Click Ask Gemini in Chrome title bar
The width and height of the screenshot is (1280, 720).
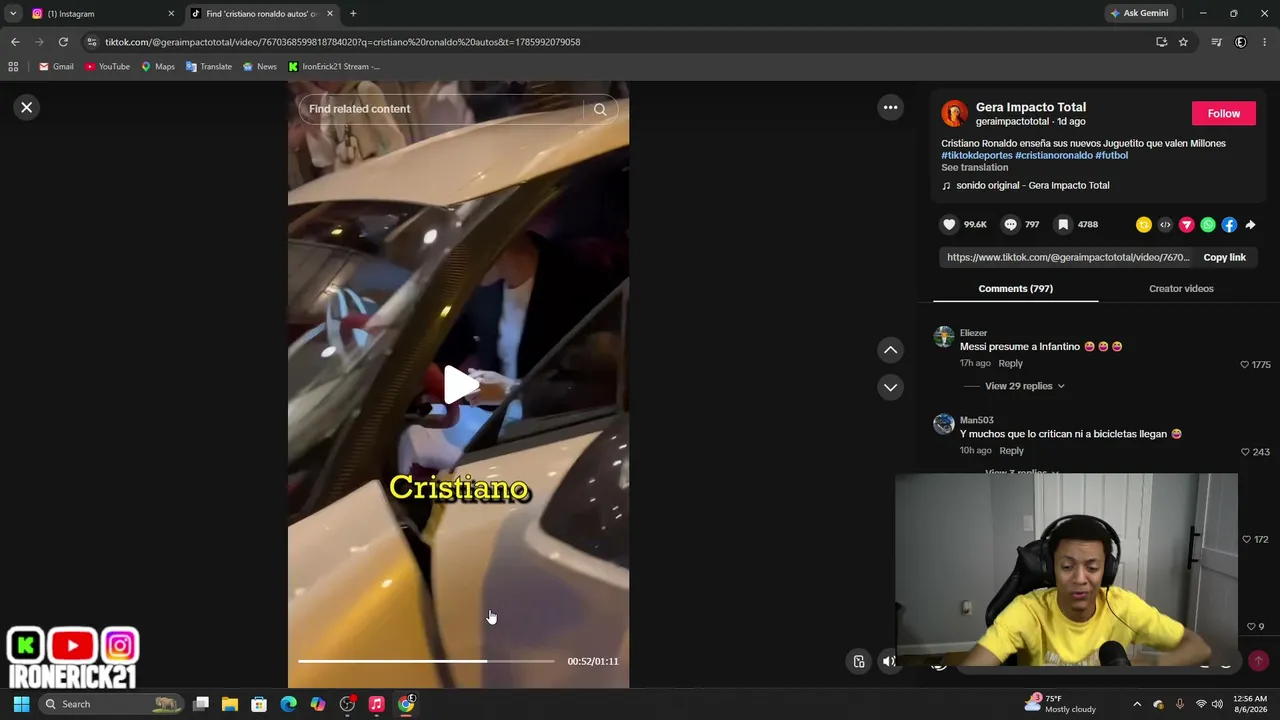pos(1139,13)
